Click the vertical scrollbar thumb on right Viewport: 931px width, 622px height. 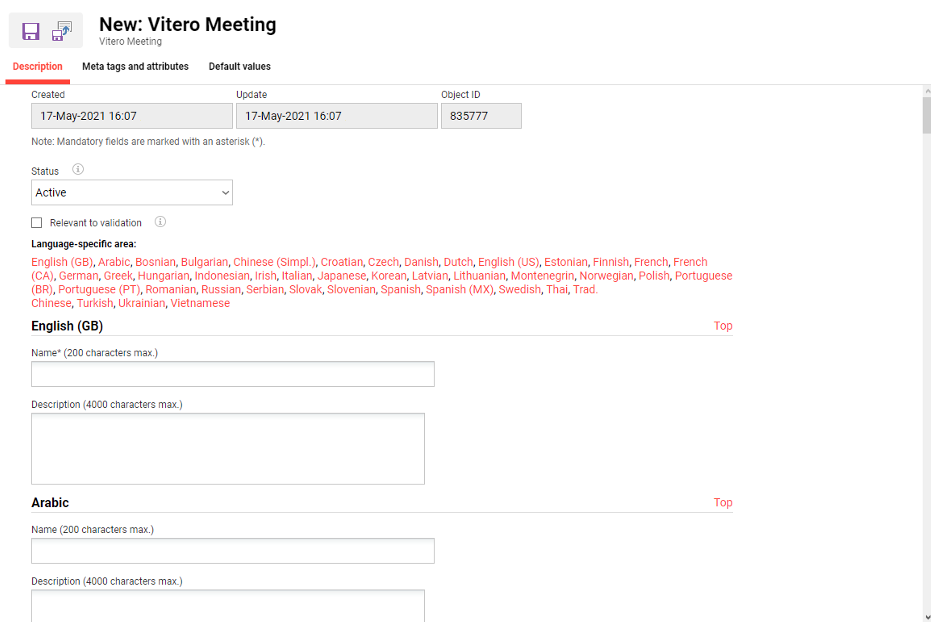[926, 115]
